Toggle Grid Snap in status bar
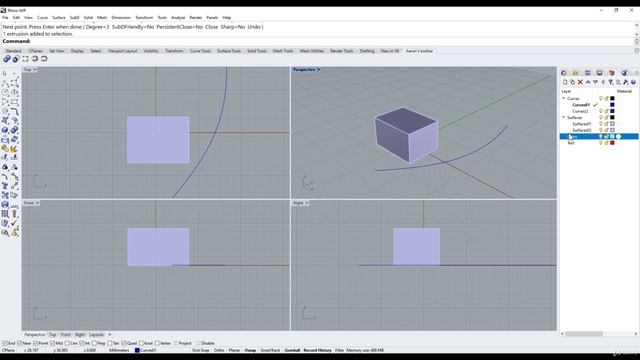The image size is (640, 360). pyautogui.click(x=200, y=350)
